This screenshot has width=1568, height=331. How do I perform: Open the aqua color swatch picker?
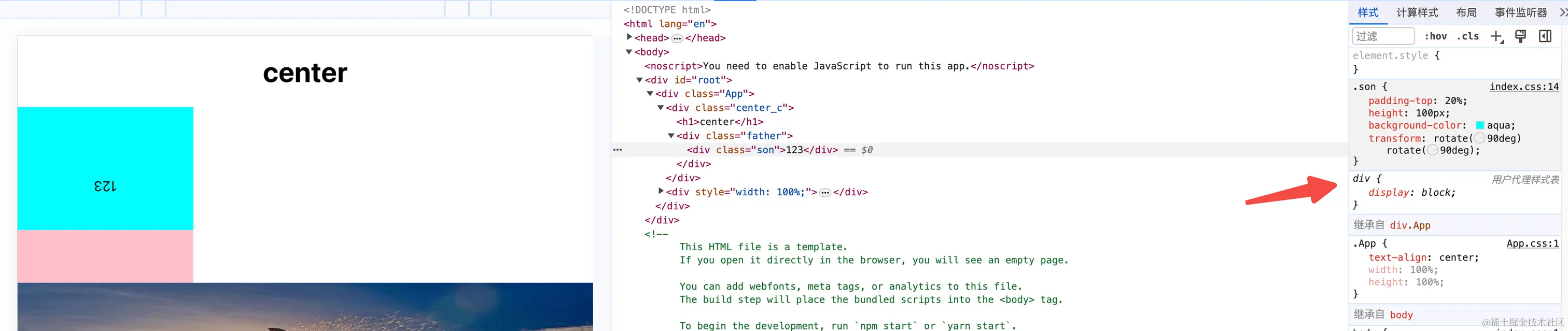pyautogui.click(x=1480, y=125)
